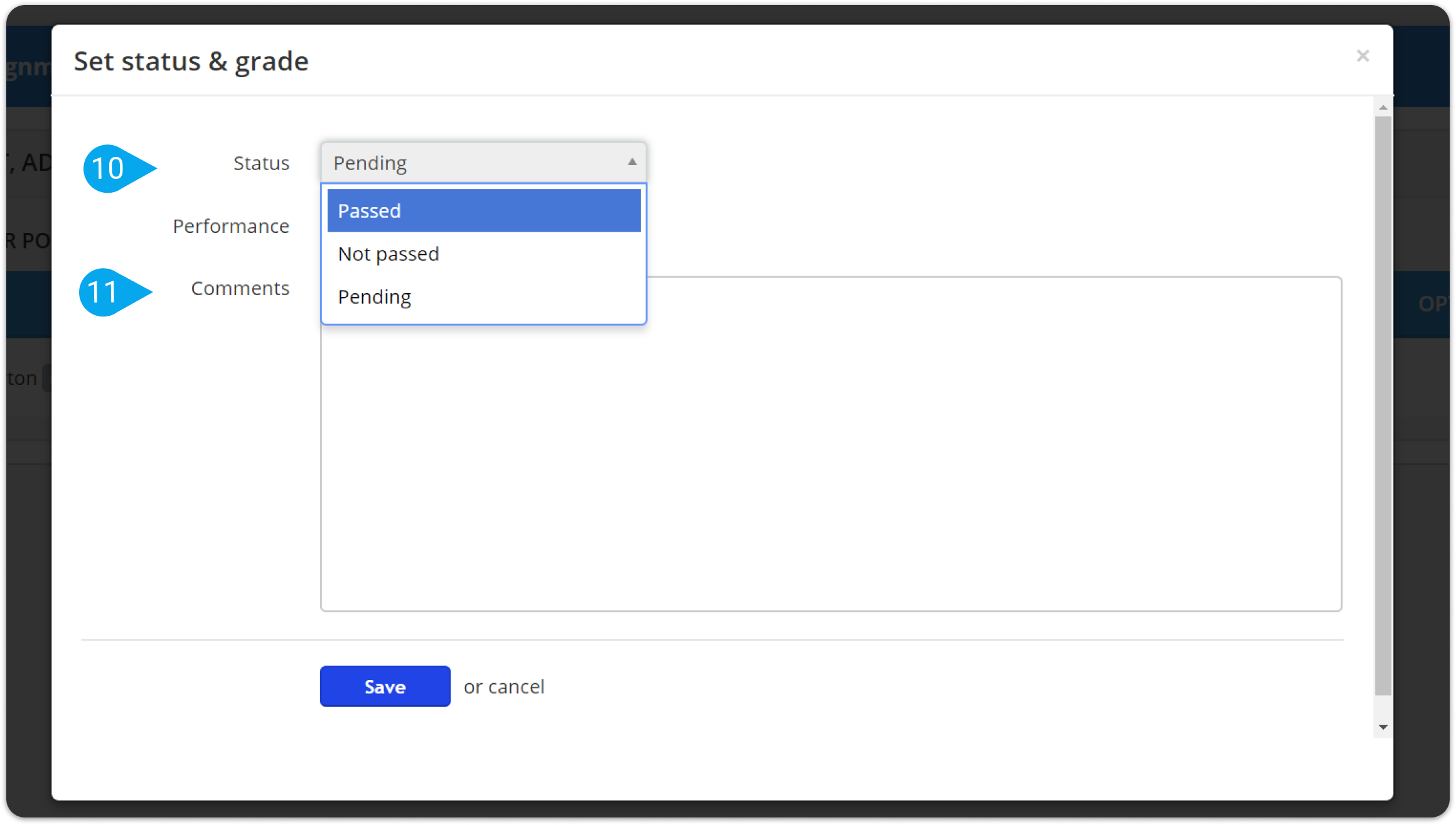The width and height of the screenshot is (1456, 825).
Task: Choose Not passed status option
Action: click(484, 254)
